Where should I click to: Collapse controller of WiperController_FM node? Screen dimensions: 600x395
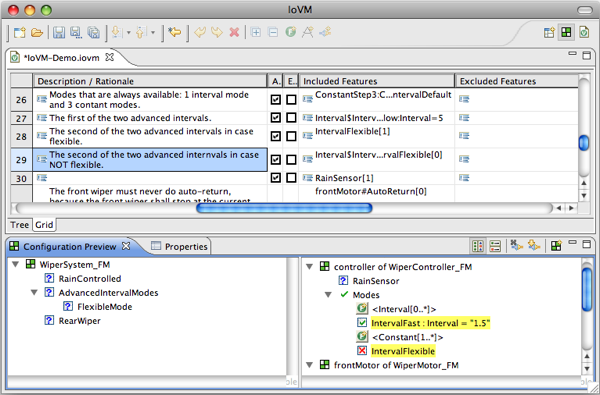pos(310,267)
